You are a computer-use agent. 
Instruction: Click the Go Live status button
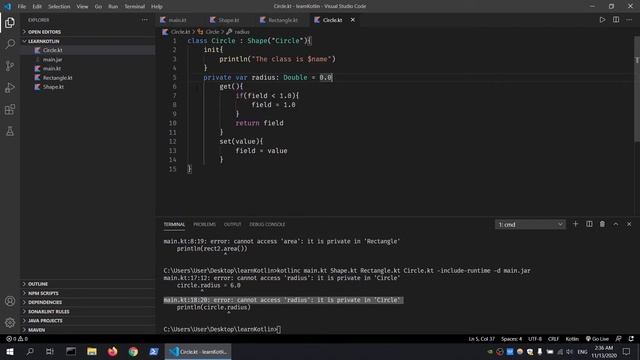pyautogui.click(x=597, y=339)
